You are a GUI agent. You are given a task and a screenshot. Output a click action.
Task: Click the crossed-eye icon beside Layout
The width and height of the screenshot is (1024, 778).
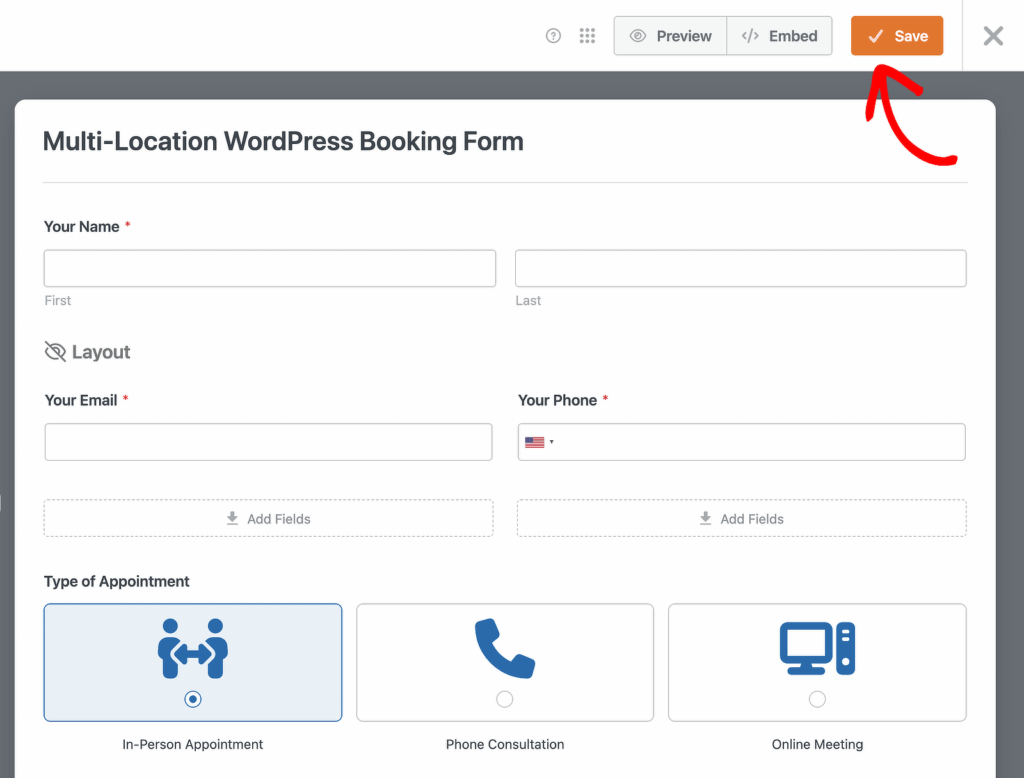pos(55,351)
